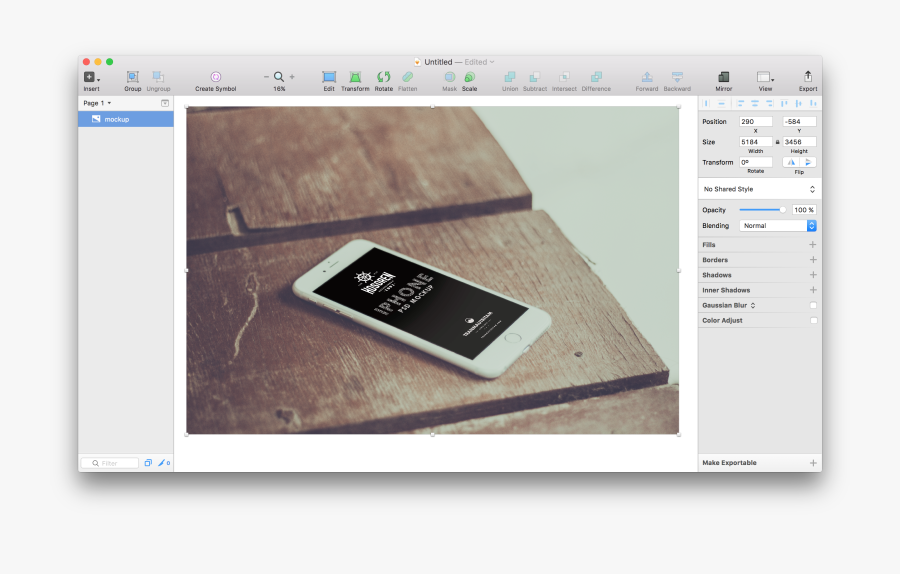Flip the layer vertically

[x=808, y=162]
